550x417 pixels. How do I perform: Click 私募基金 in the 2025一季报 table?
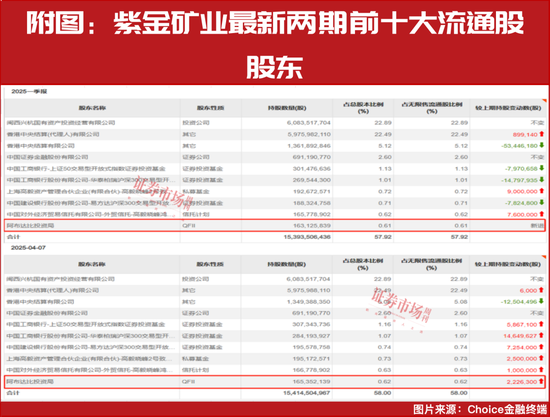(x=196, y=191)
